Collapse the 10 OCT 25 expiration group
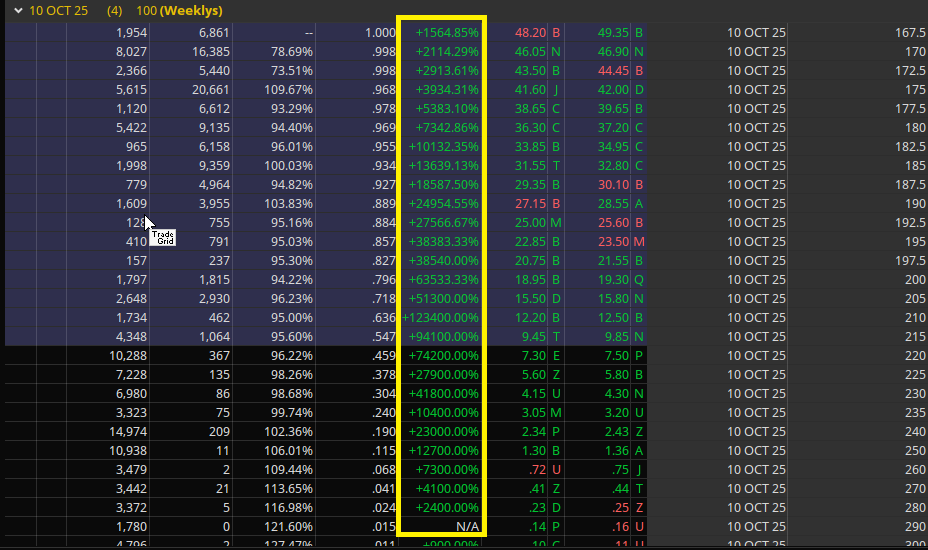The image size is (928, 550). tap(18, 11)
